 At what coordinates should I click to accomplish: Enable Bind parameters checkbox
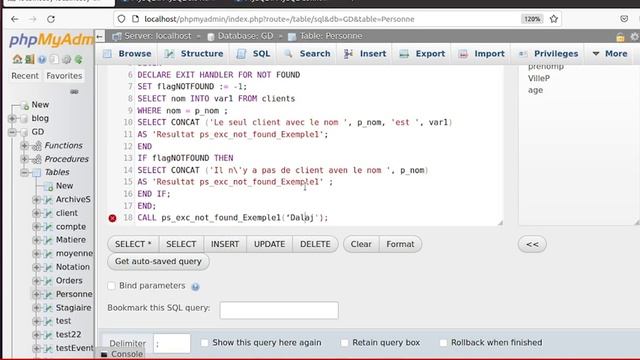pyautogui.click(x=111, y=286)
